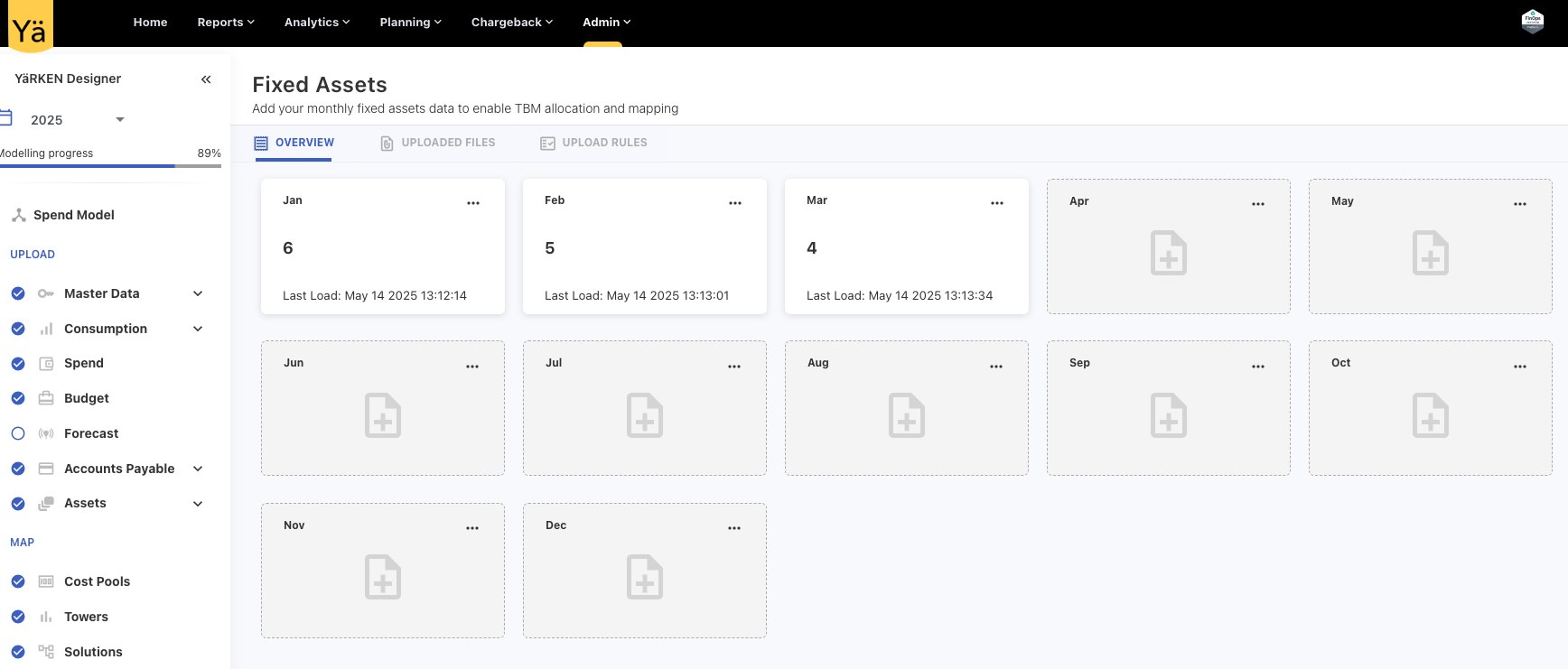This screenshot has height=669, width=1568.
Task: Click the user profile badge icon
Action: (x=1532, y=22)
